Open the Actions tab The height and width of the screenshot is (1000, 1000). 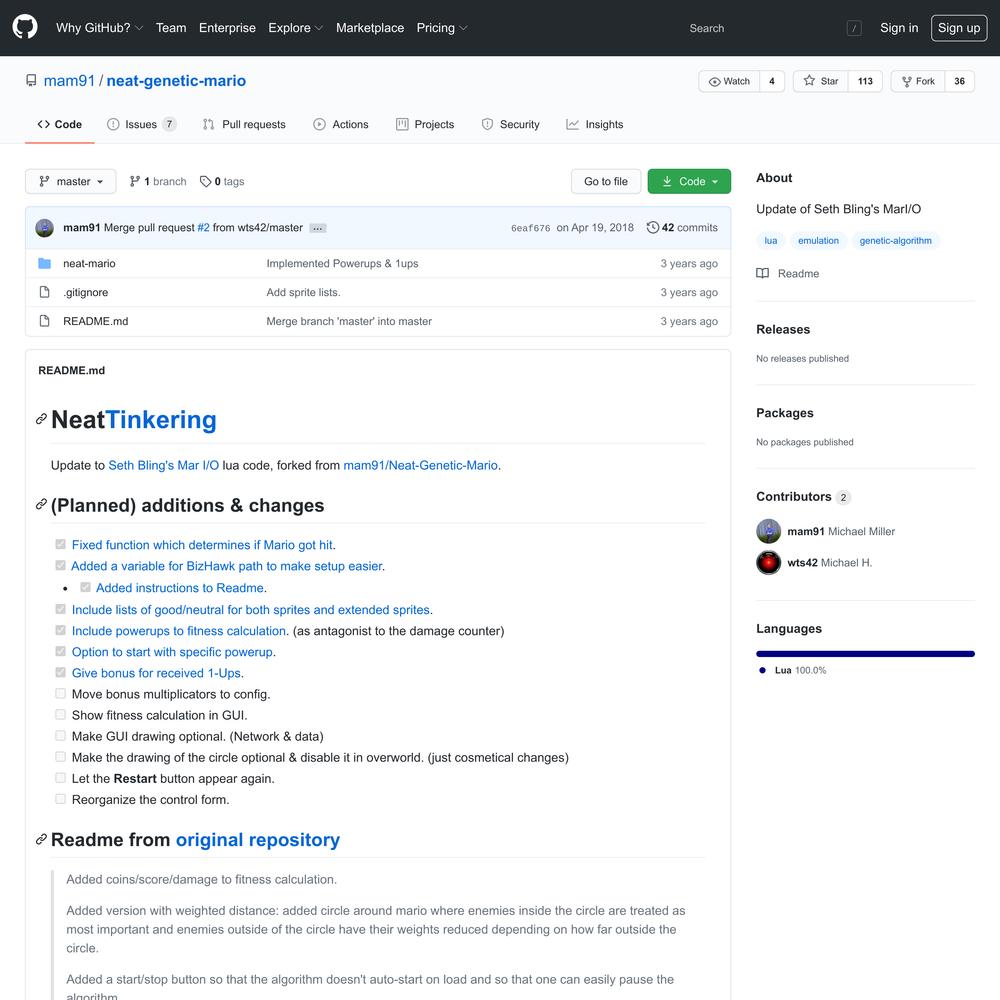coord(341,124)
